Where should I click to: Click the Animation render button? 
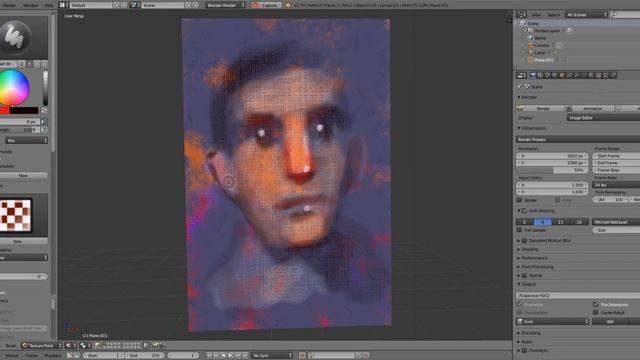[x=590, y=108]
